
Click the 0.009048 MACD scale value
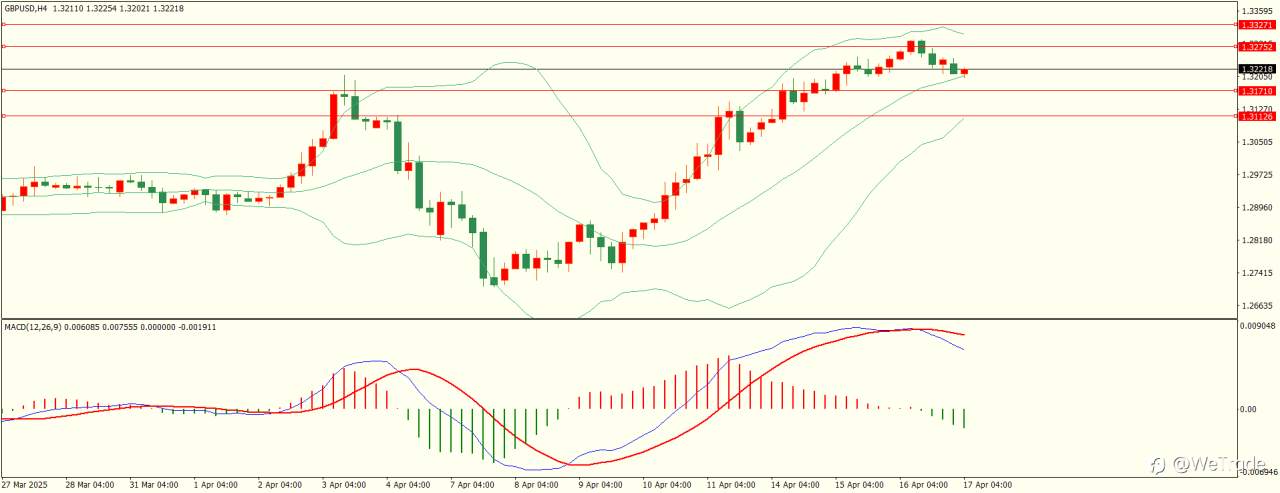(1259, 325)
